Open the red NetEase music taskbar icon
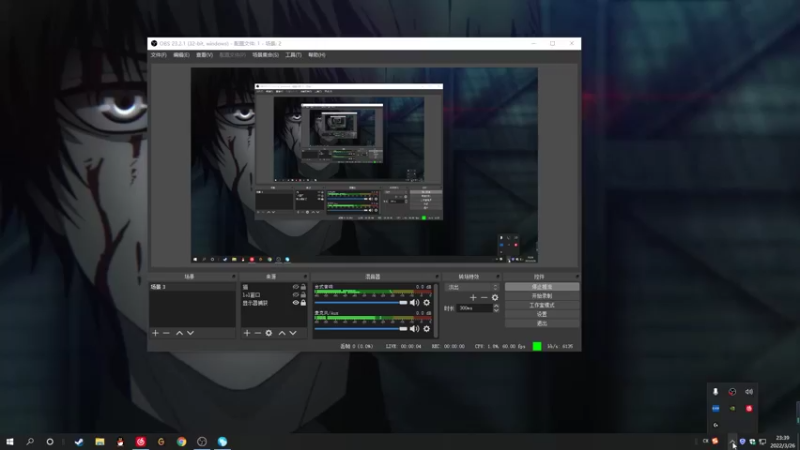 pos(141,442)
